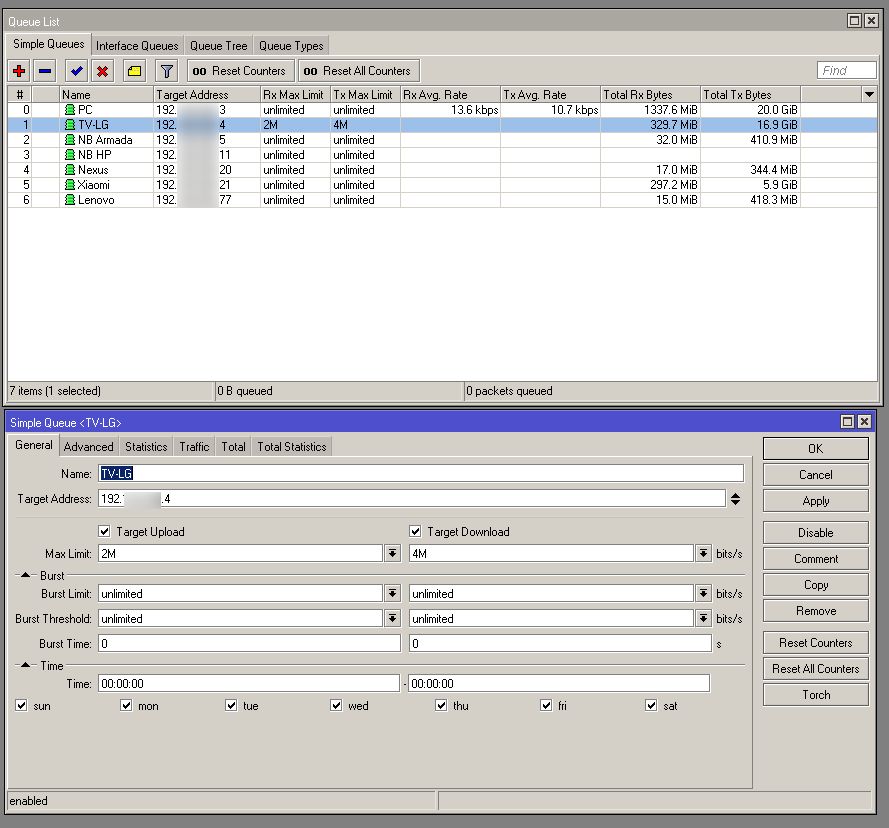Click the blue minus remove queue icon
Image resolution: width=889 pixels, height=828 pixels.
pyautogui.click(x=45, y=71)
